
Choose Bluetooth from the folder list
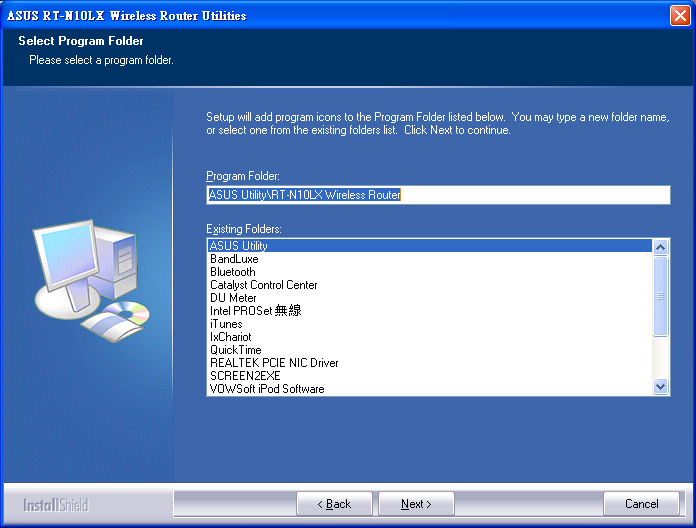tap(430, 272)
